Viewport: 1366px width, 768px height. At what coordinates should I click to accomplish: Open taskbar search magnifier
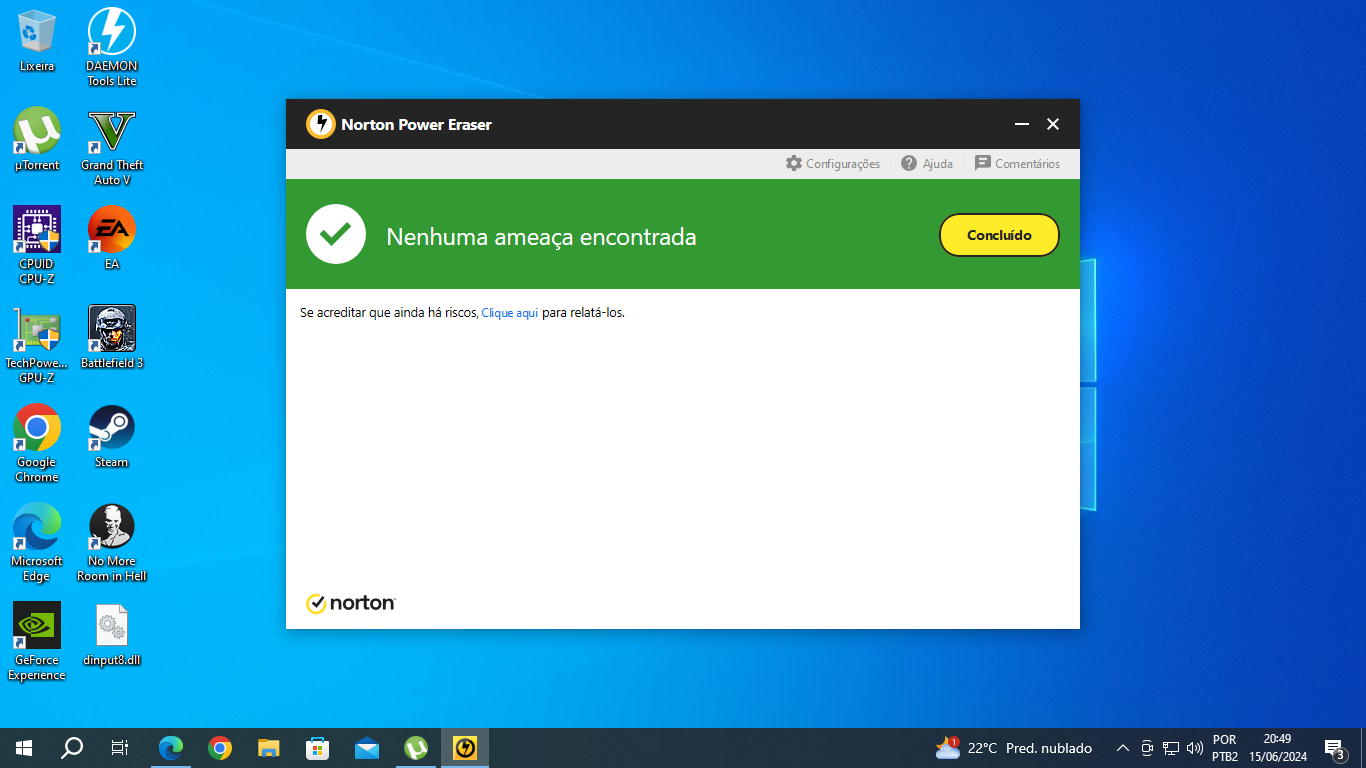[x=72, y=748]
